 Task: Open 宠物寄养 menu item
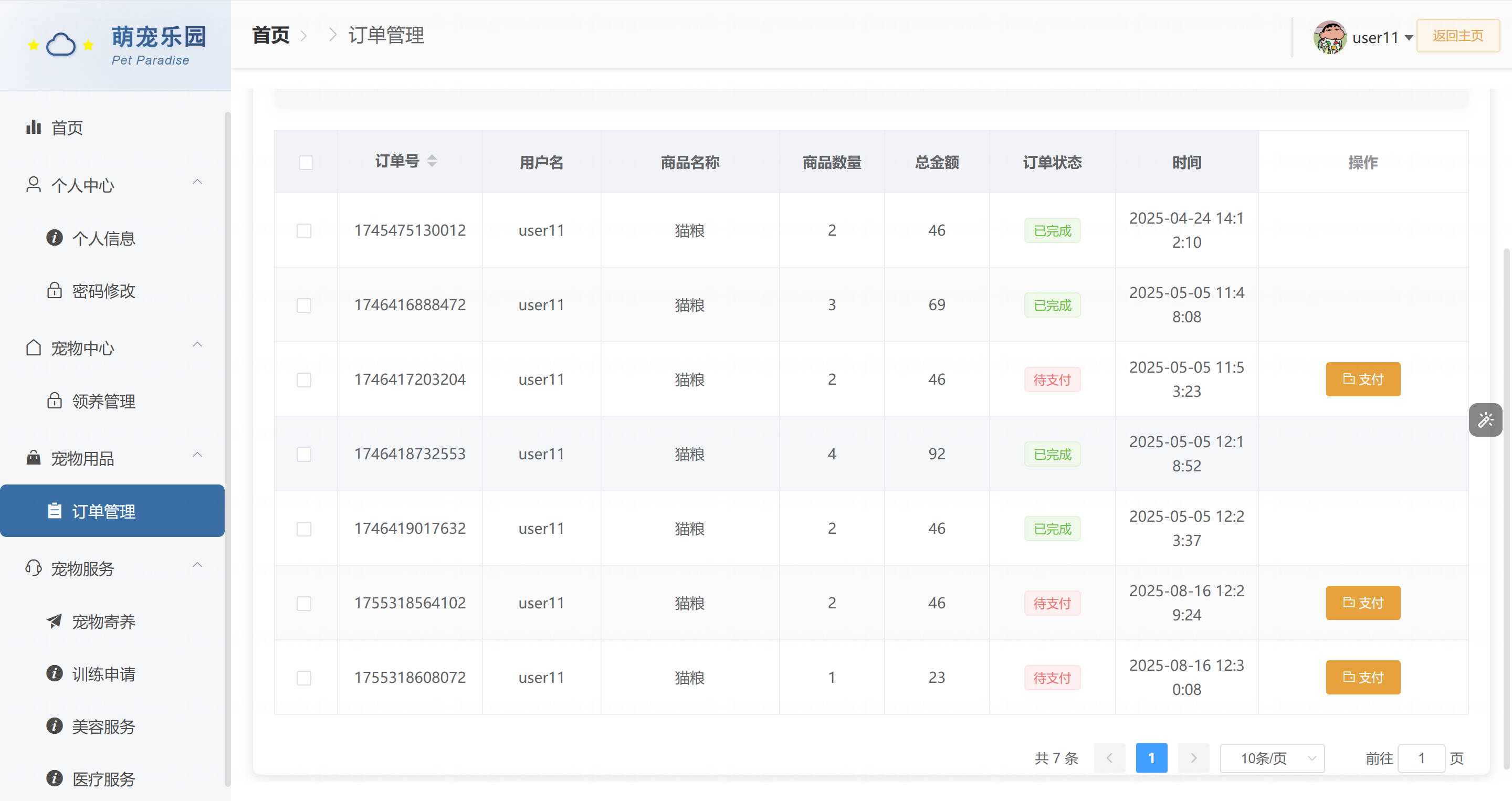(x=112, y=621)
